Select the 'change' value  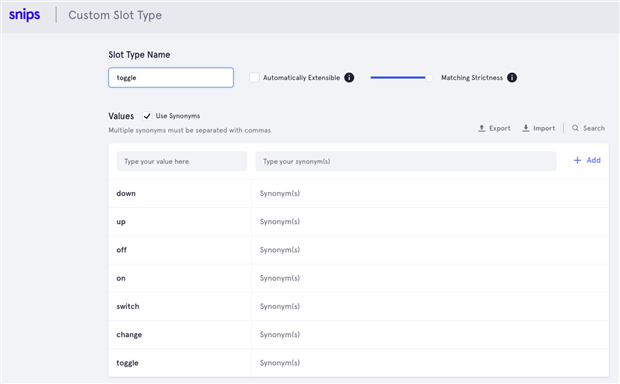[129, 335]
